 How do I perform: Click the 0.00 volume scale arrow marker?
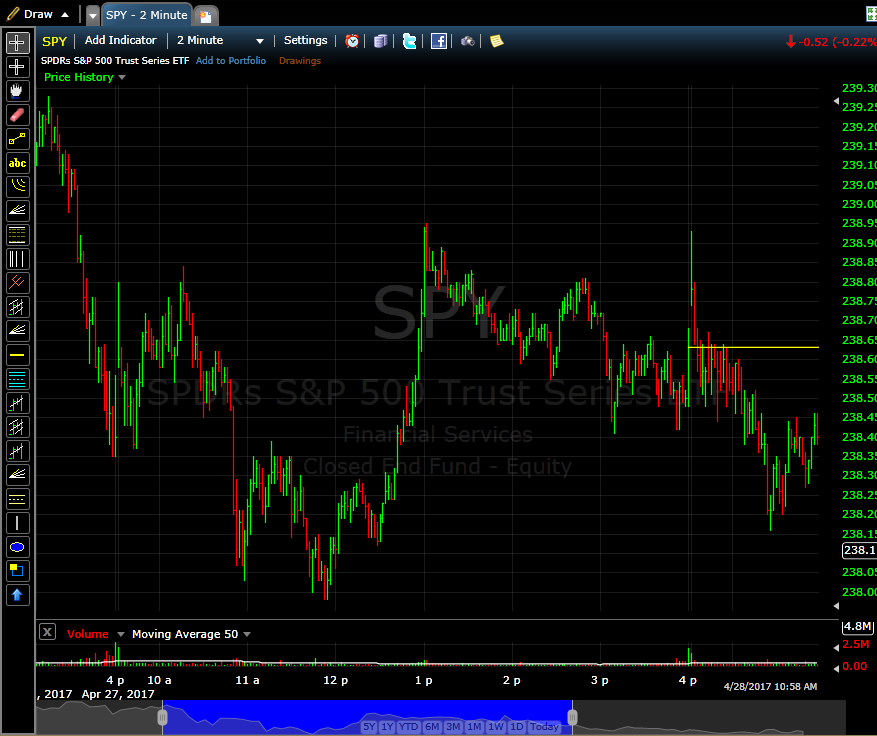tap(837, 668)
